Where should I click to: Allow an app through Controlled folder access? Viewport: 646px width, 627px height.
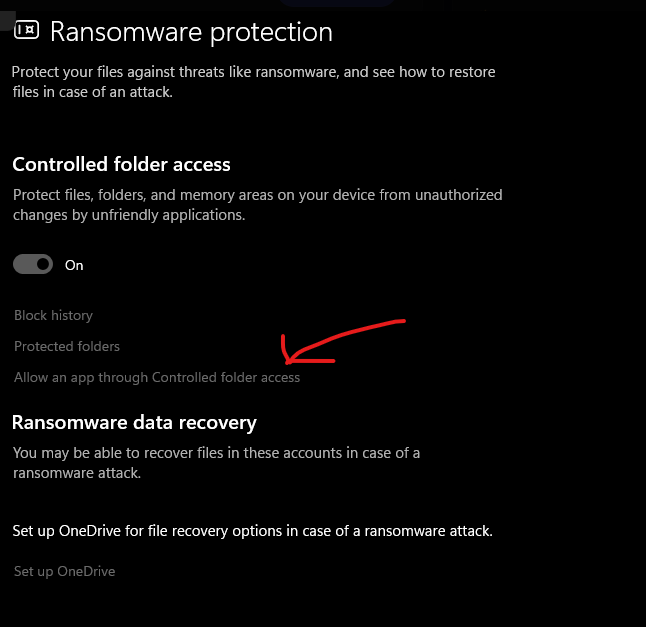(x=157, y=377)
